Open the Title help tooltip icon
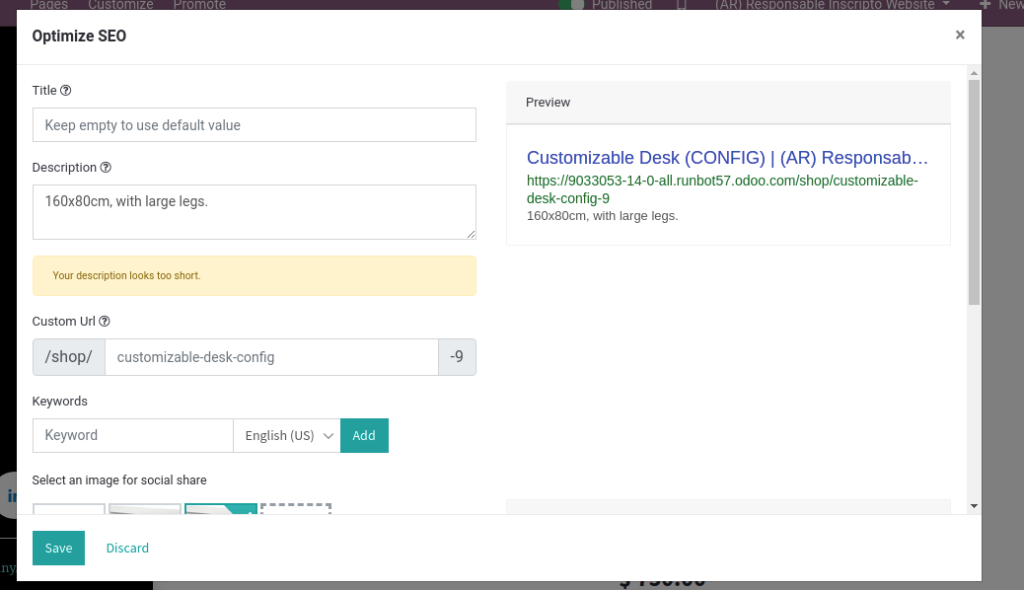The image size is (1024, 590). click(65, 90)
